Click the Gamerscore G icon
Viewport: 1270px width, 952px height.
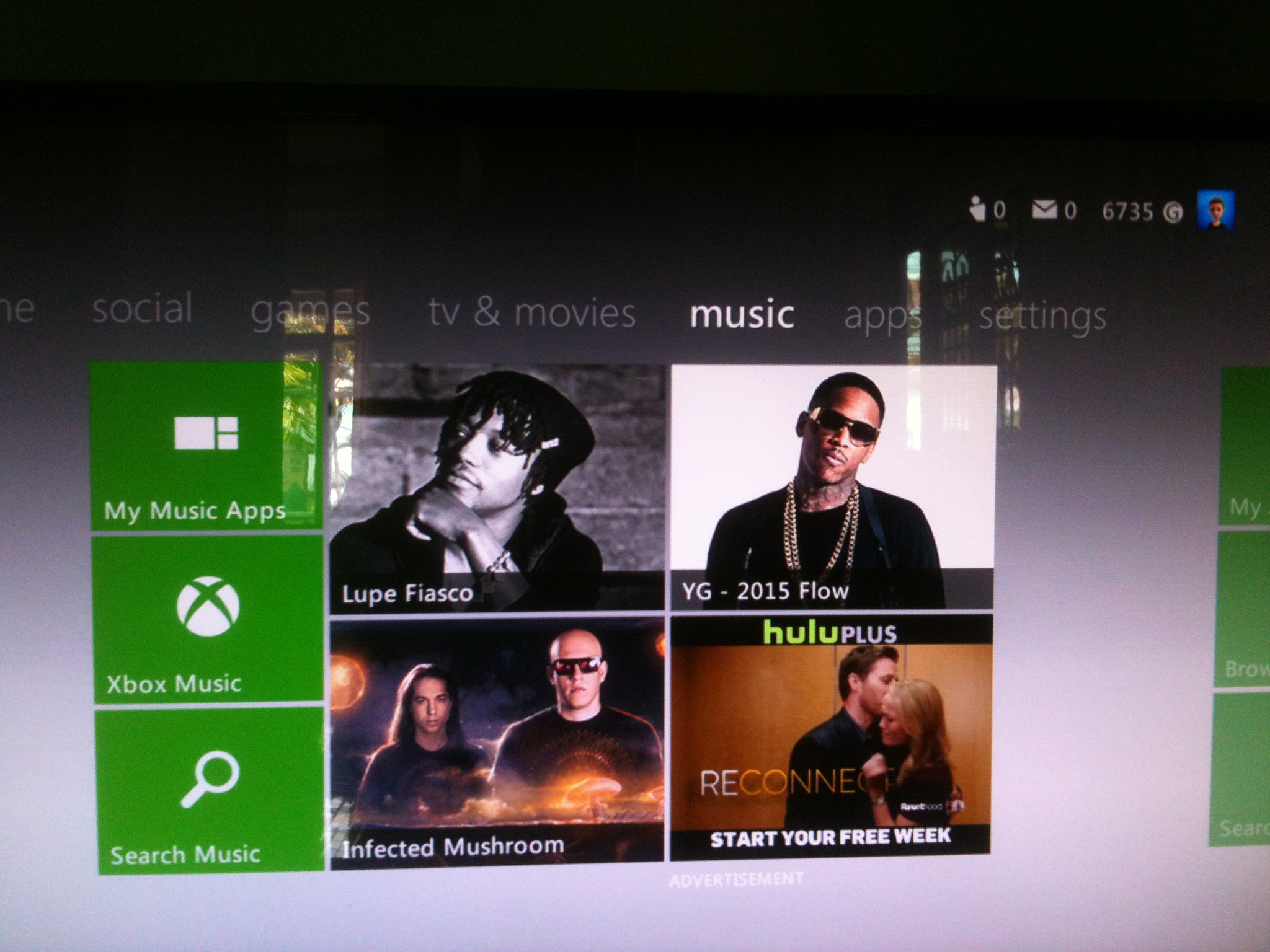coord(1173,213)
